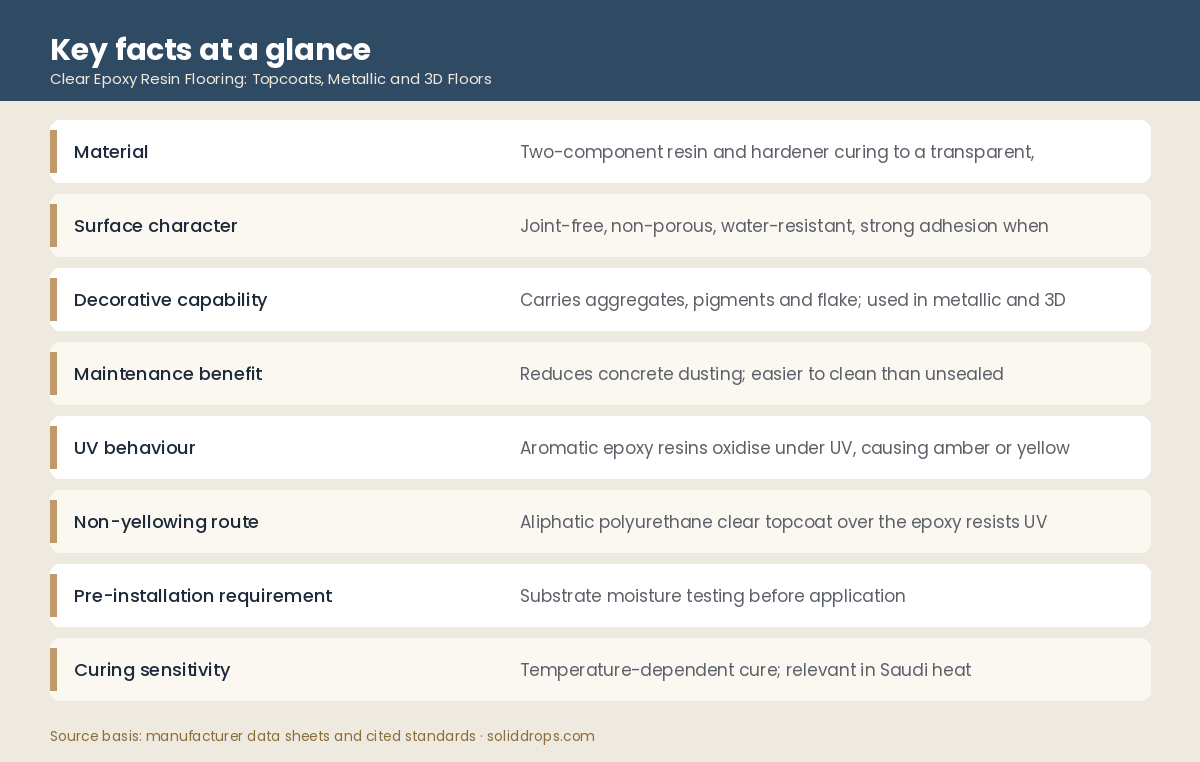Viewport: 1200px width, 762px height.
Task: Click the tan accent bar beside Material
Action: (x=53, y=152)
